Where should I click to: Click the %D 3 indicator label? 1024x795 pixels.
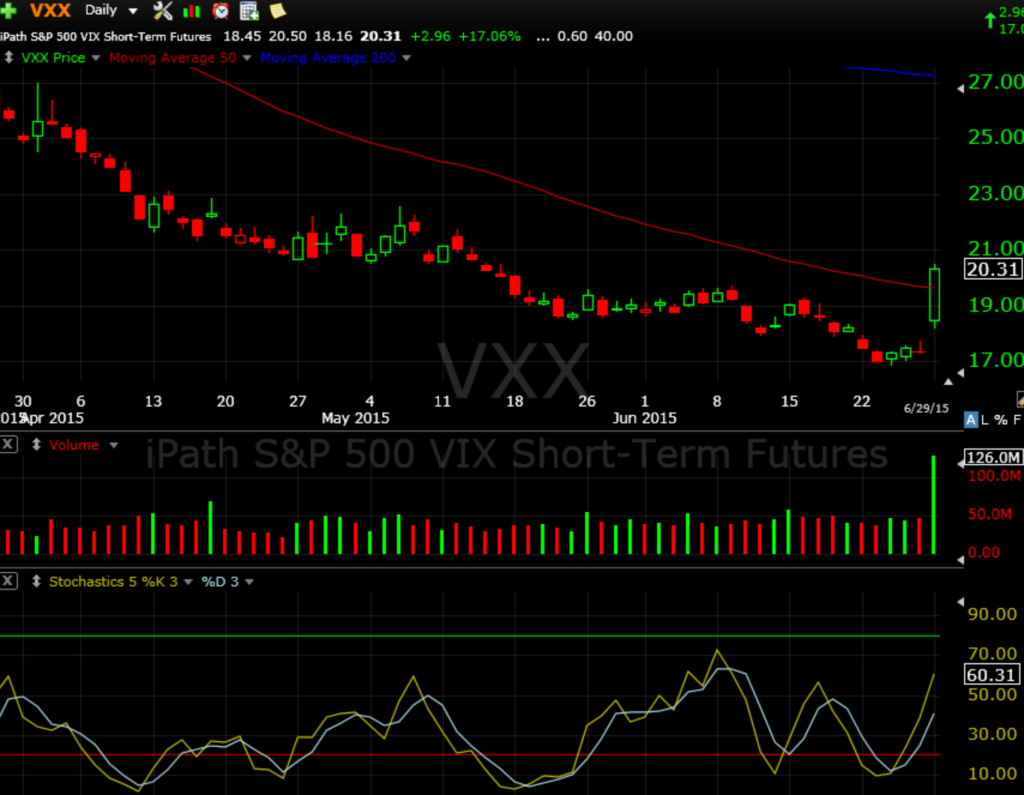220,581
